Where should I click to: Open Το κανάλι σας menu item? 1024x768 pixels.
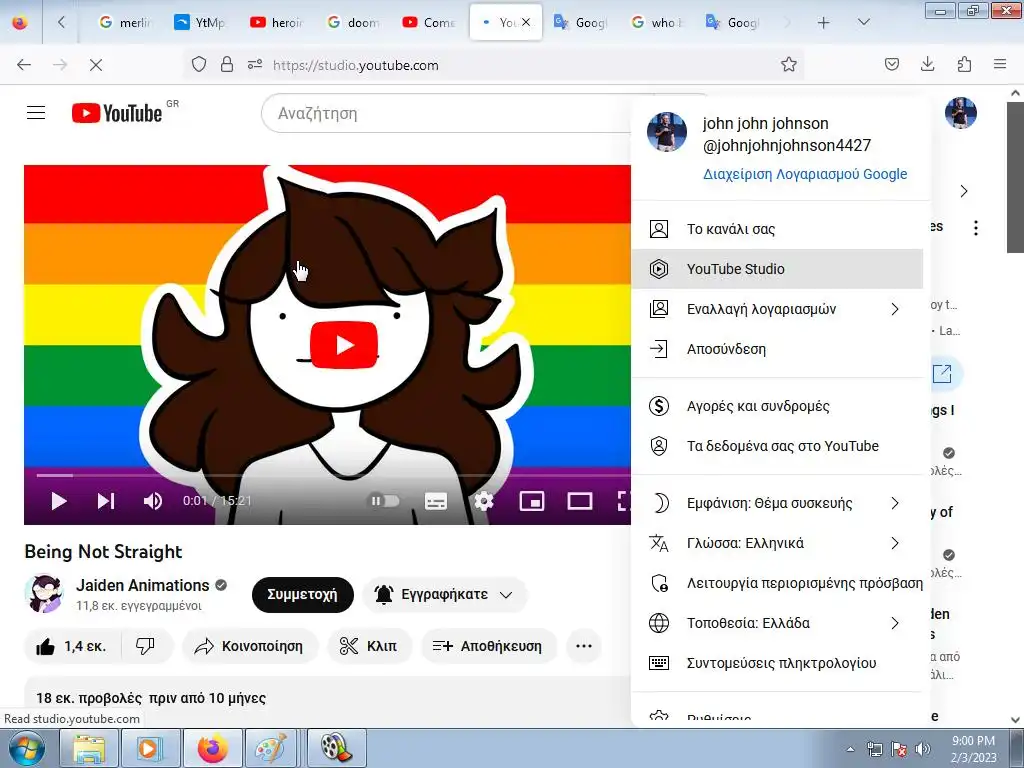coord(777,229)
